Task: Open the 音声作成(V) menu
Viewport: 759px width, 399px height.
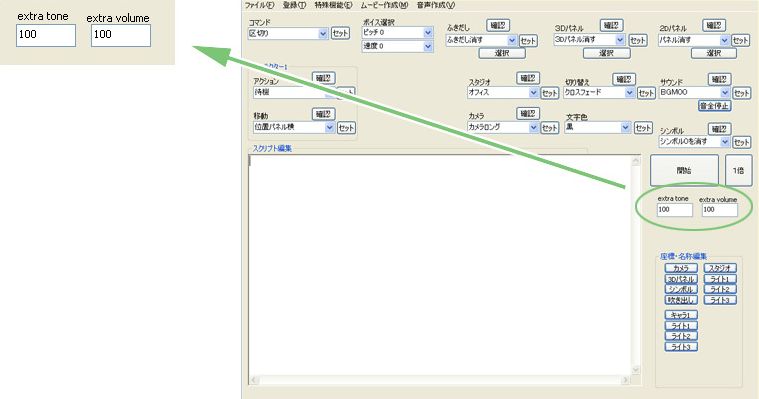Action: [436, 5]
